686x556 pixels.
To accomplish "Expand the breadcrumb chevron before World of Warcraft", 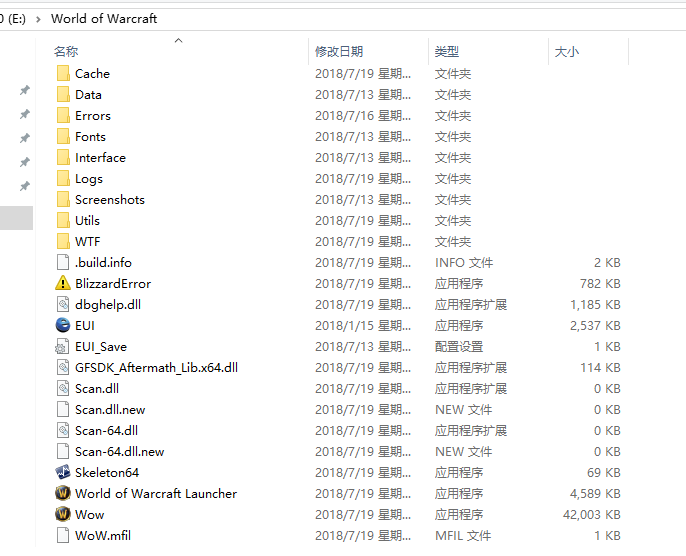I will point(38,19).
